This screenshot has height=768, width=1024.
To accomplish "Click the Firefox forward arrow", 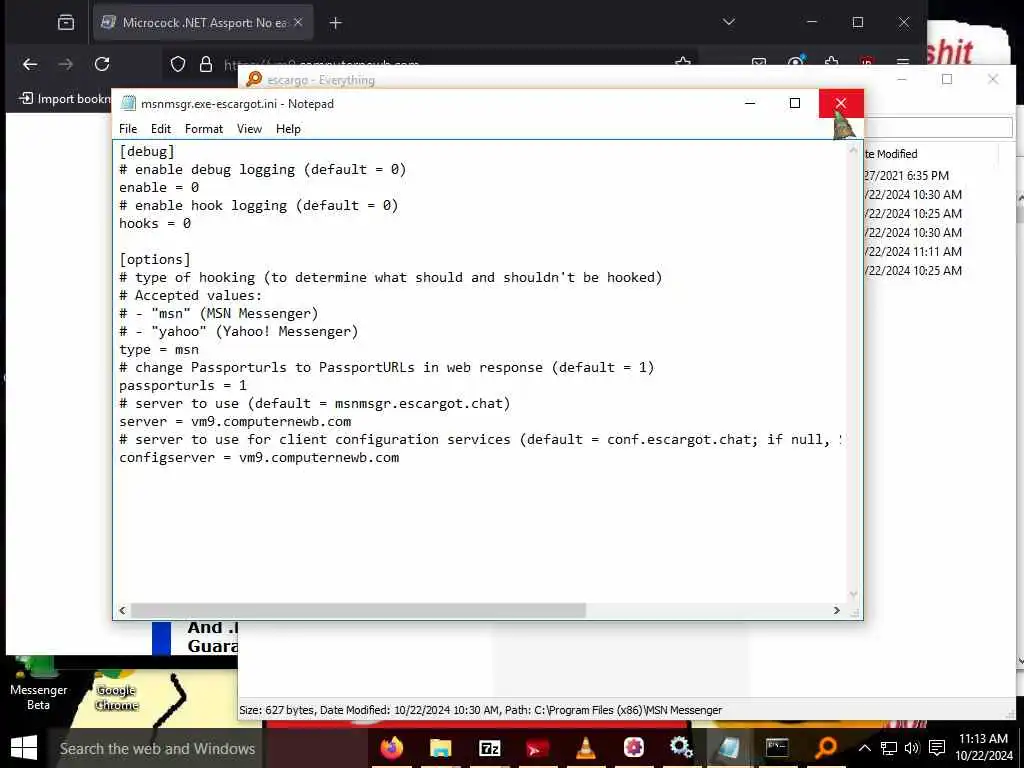I will pos(66,64).
